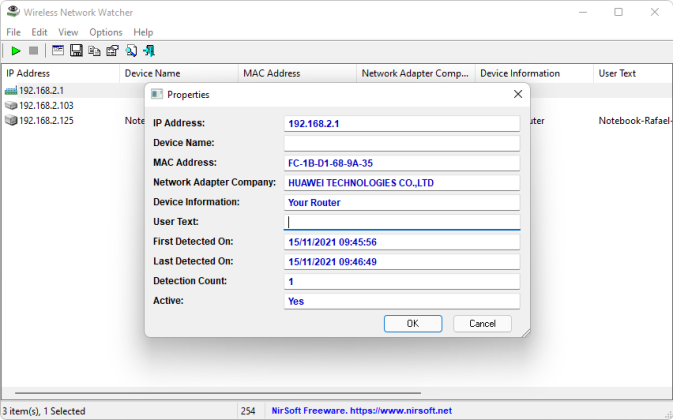Sort by IP Address column header
The width and height of the screenshot is (673, 420).
tap(61, 73)
